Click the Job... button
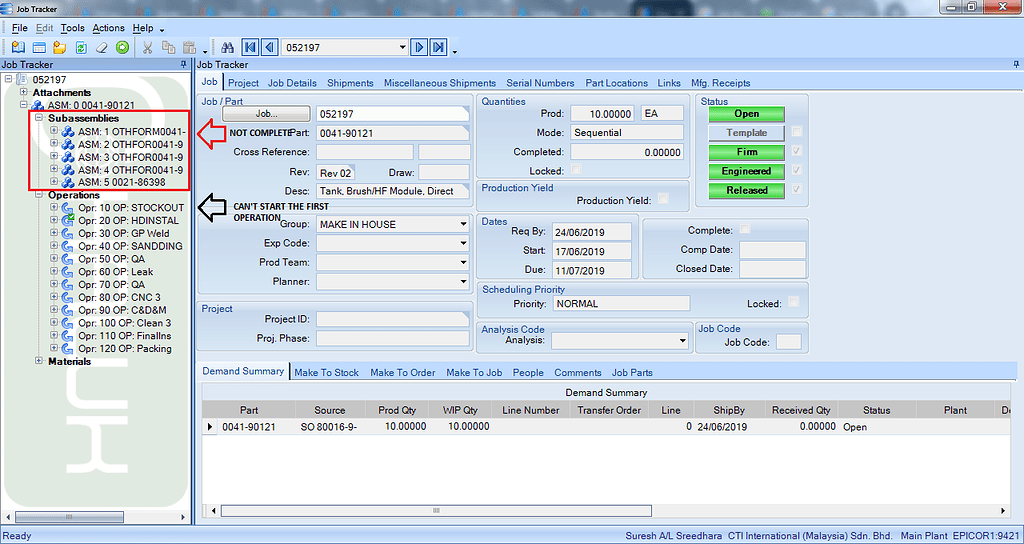Screen dimensions: 1024x544 pyautogui.click(x=266, y=113)
